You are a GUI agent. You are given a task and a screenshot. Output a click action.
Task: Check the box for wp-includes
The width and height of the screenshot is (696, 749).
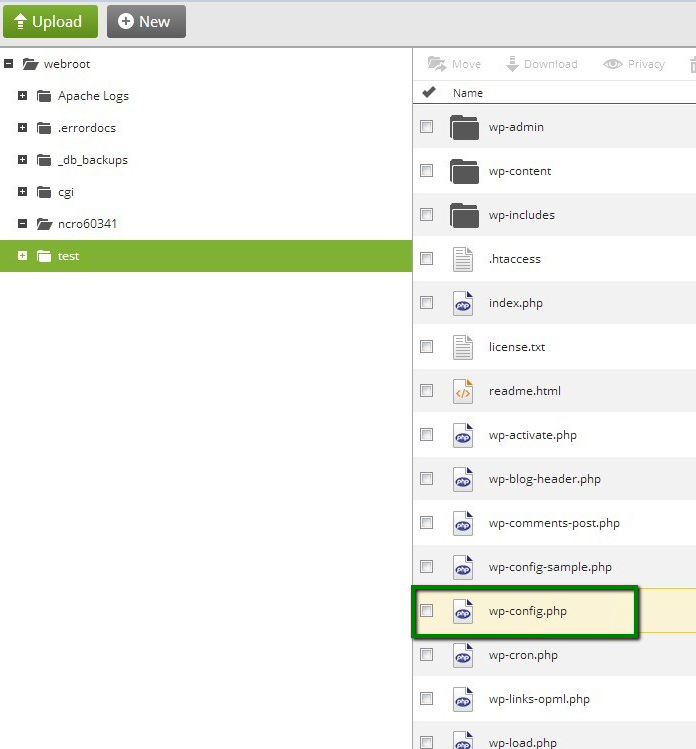[427, 214]
